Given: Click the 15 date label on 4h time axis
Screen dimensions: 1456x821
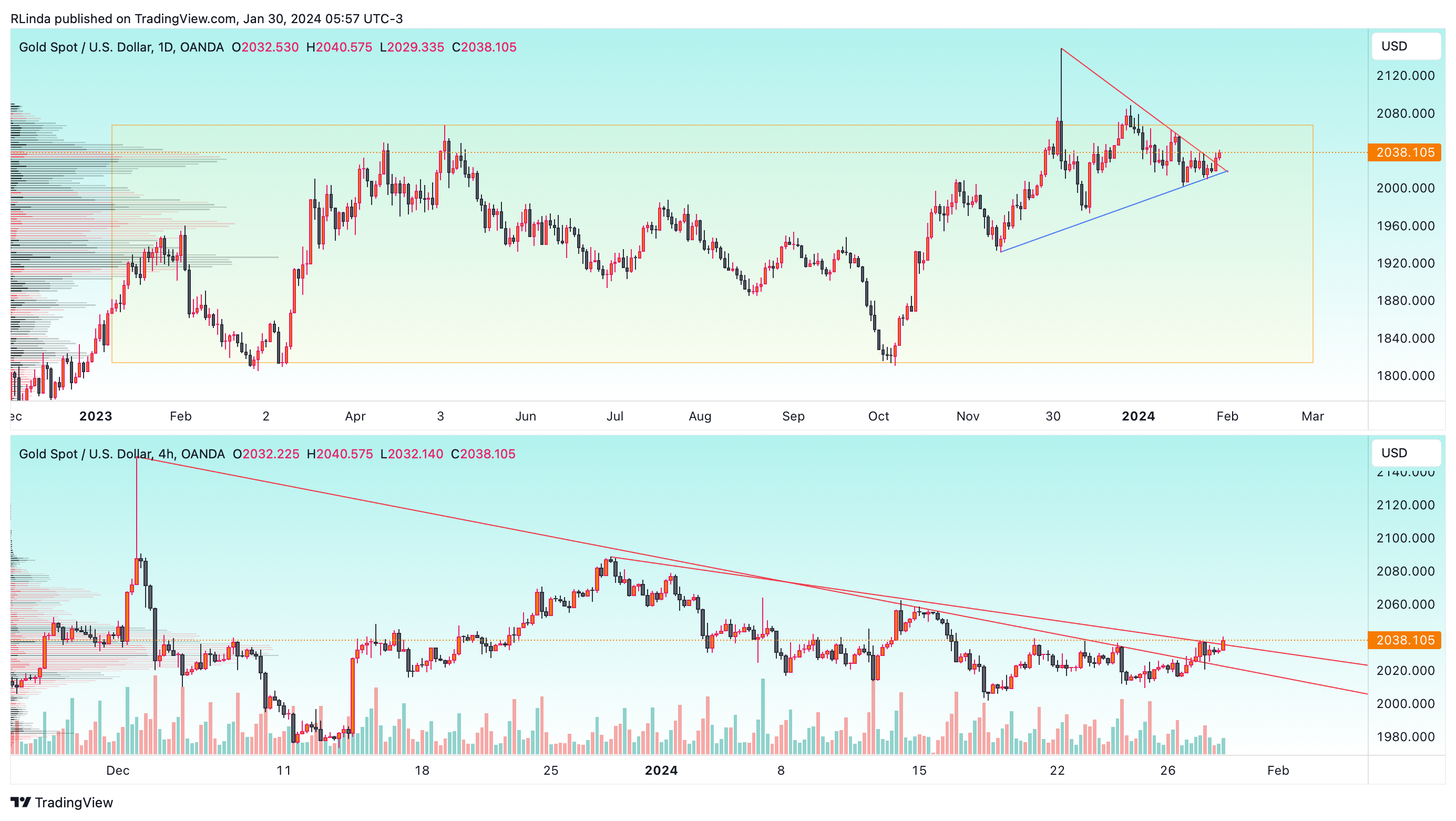Looking at the screenshot, I should click(919, 771).
